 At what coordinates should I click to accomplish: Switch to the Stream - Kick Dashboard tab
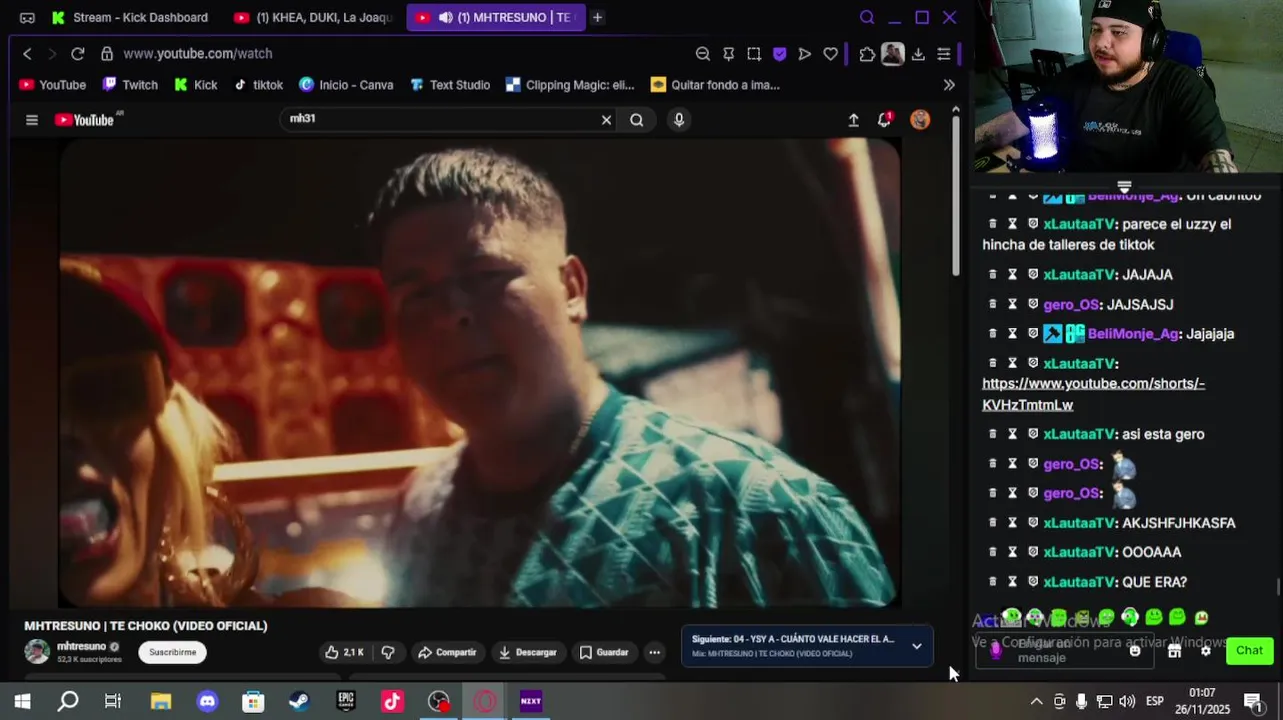click(x=130, y=17)
